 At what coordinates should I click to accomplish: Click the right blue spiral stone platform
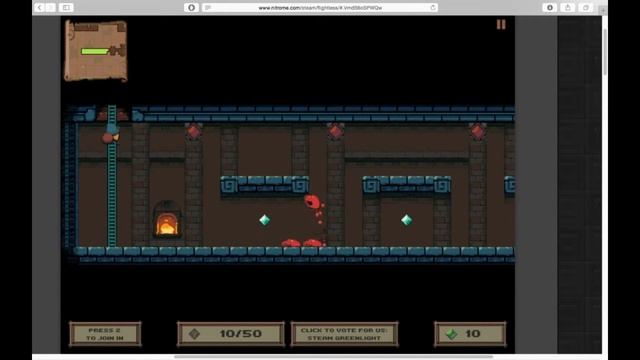[407, 186]
